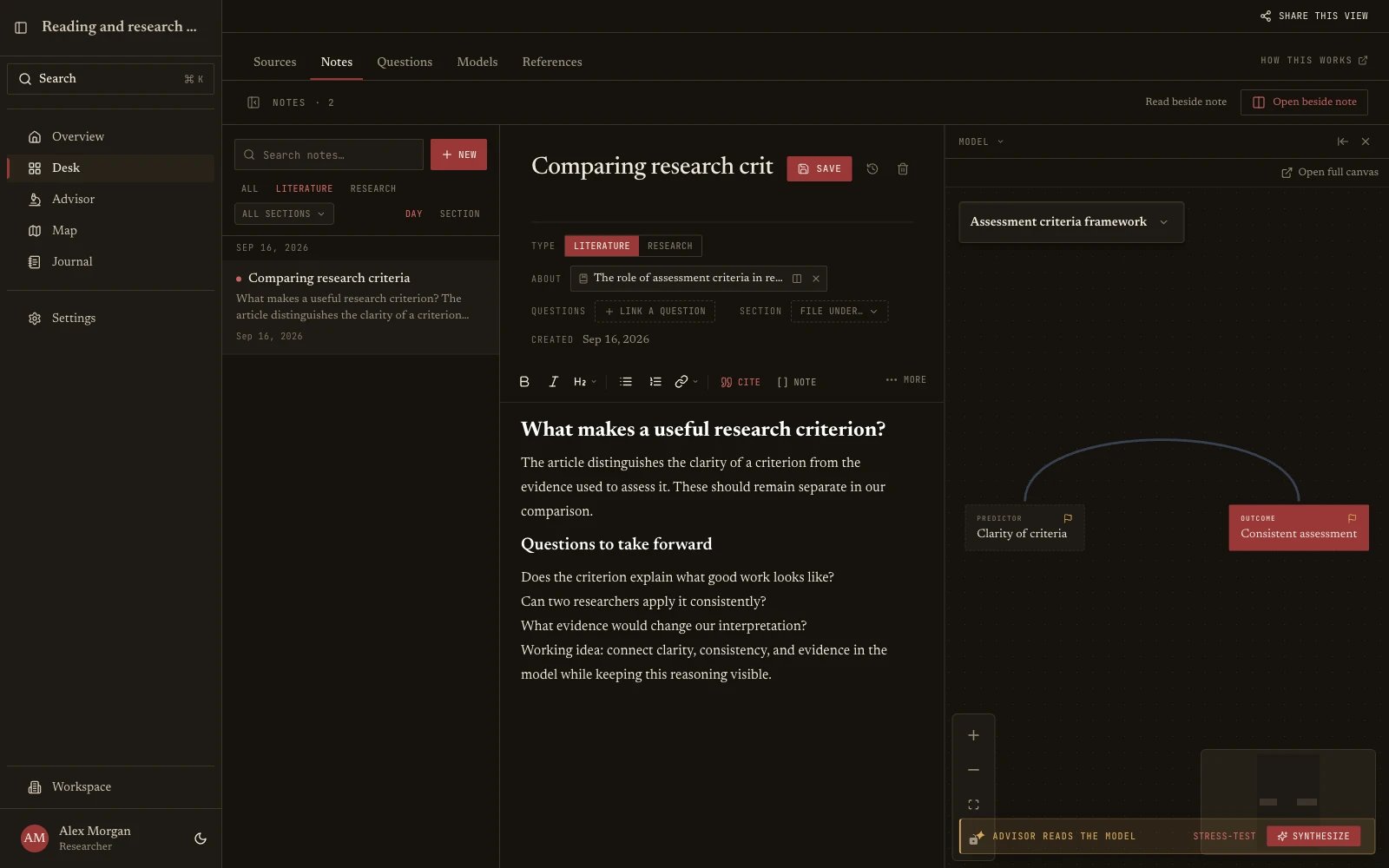Insert a bracketed Note
Image resolution: width=1389 pixels, height=868 pixels.
(796, 382)
